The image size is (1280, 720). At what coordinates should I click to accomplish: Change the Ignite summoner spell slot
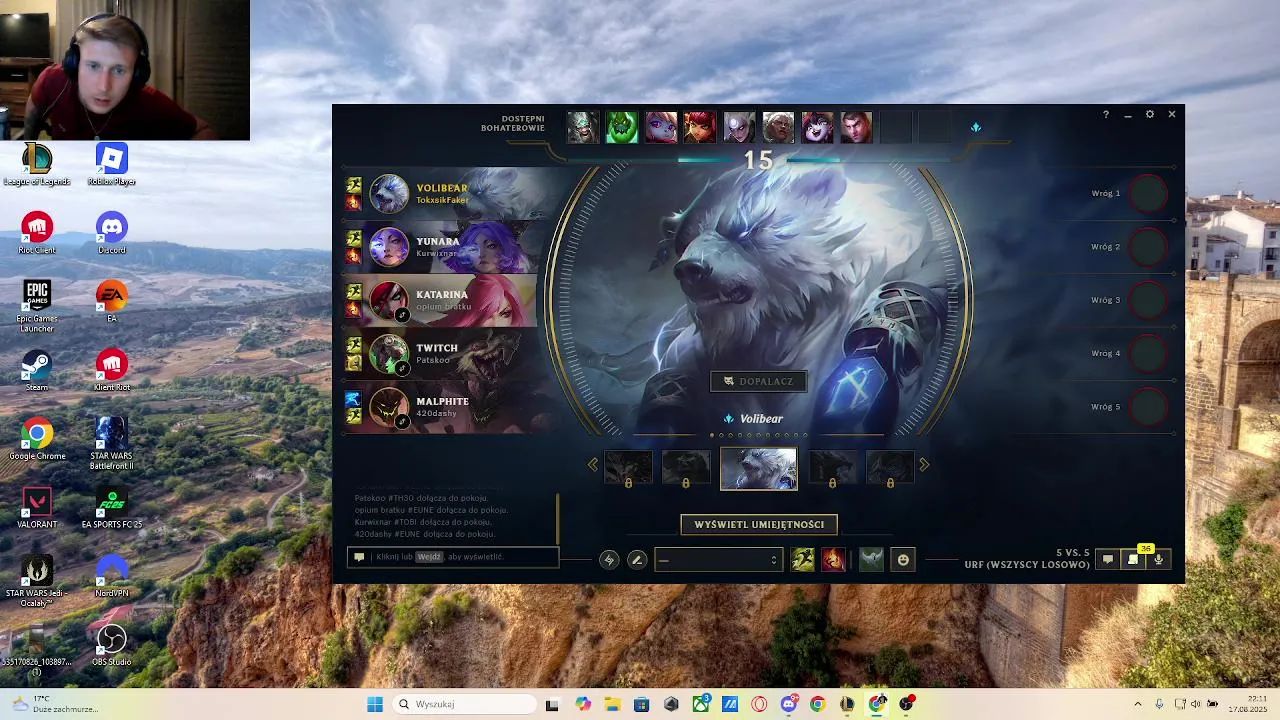pos(833,560)
